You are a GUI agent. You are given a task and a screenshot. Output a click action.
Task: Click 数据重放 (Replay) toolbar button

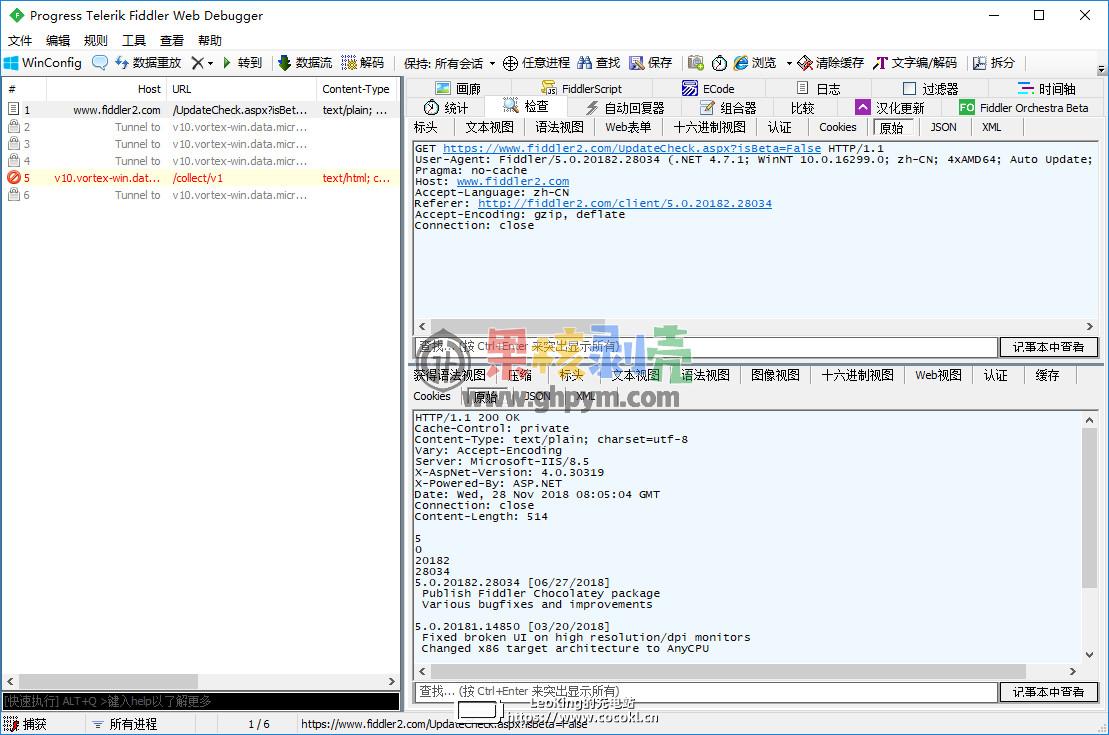(148, 63)
